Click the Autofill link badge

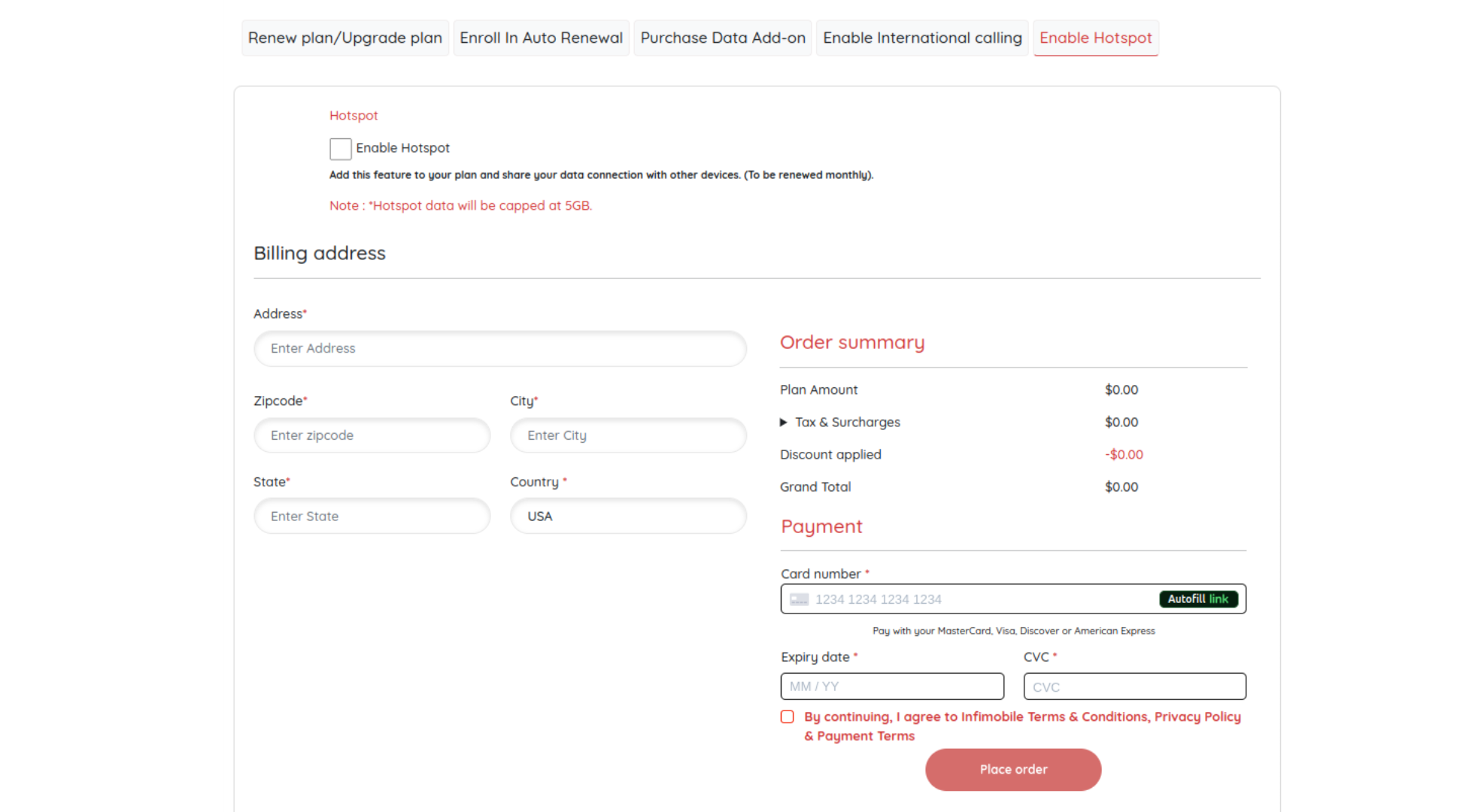1197,599
